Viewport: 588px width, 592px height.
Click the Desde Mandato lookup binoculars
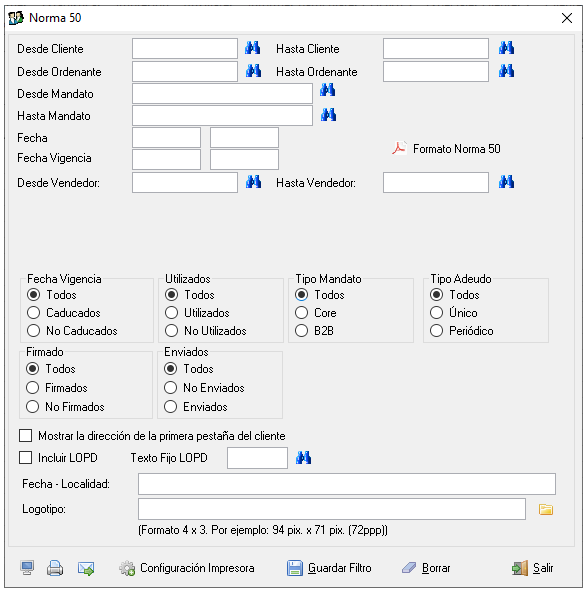pos(327,90)
